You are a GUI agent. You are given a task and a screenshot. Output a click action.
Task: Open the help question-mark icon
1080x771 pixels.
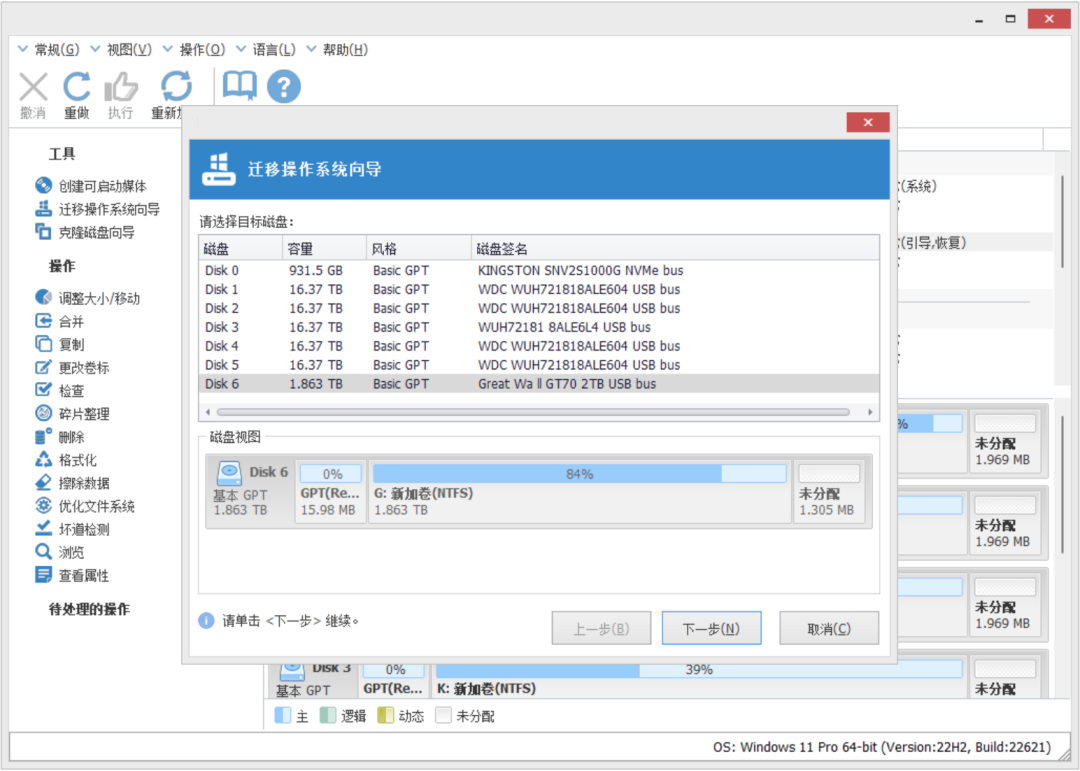tap(284, 87)
